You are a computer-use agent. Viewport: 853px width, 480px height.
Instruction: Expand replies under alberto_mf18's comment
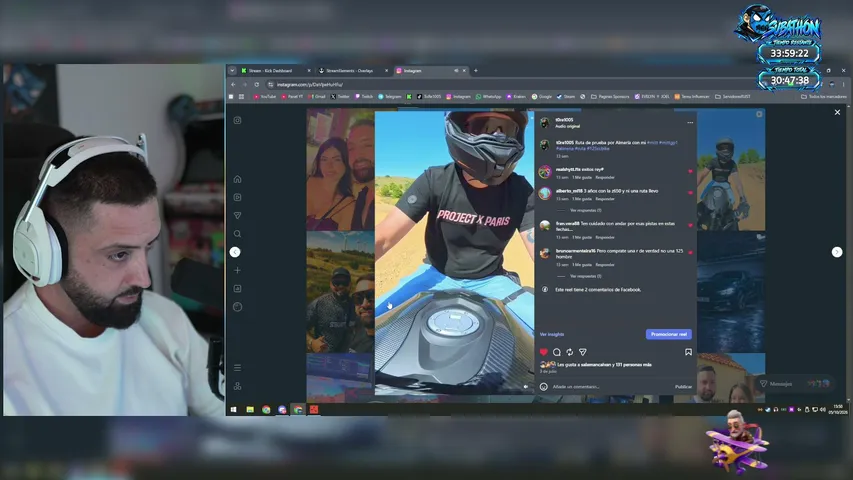point(585,210)
